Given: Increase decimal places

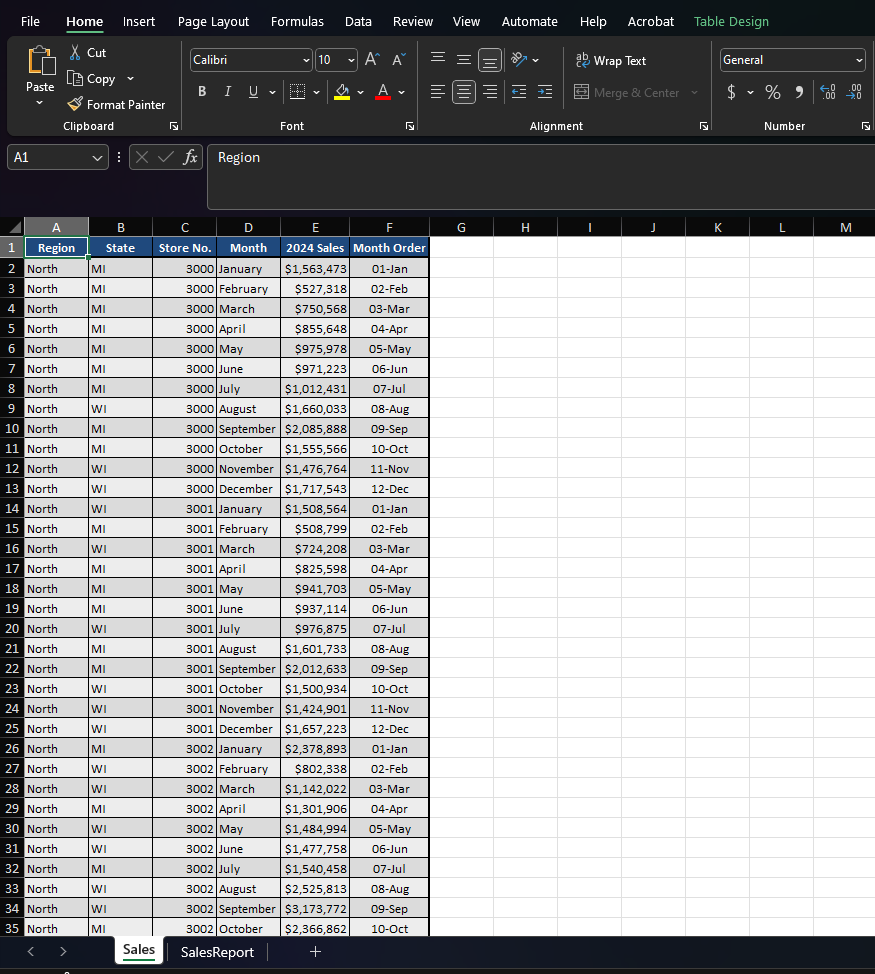Looking at the screenshot, I should point(828,91).
